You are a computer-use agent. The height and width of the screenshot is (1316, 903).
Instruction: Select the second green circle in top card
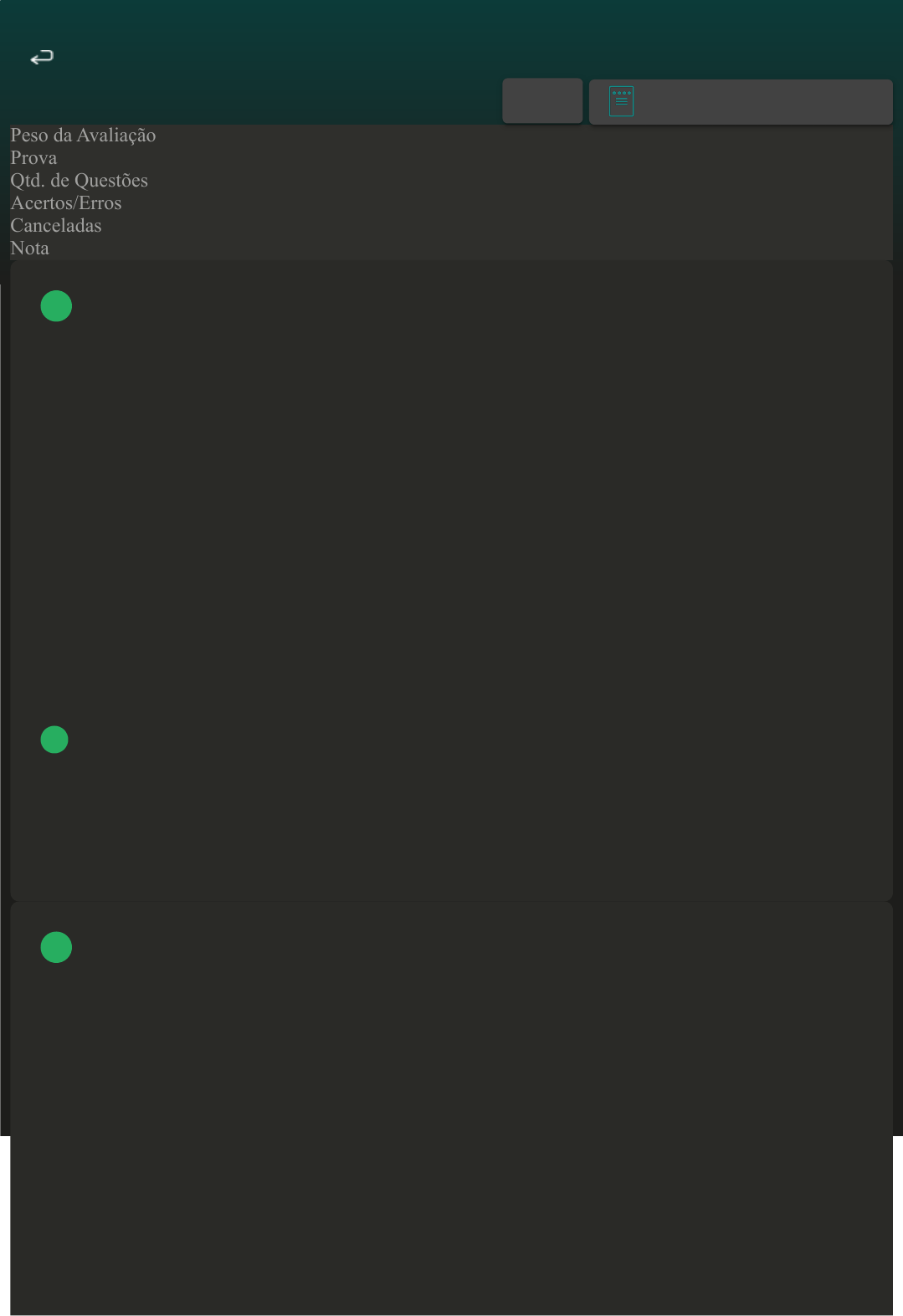tap(54, 740)
